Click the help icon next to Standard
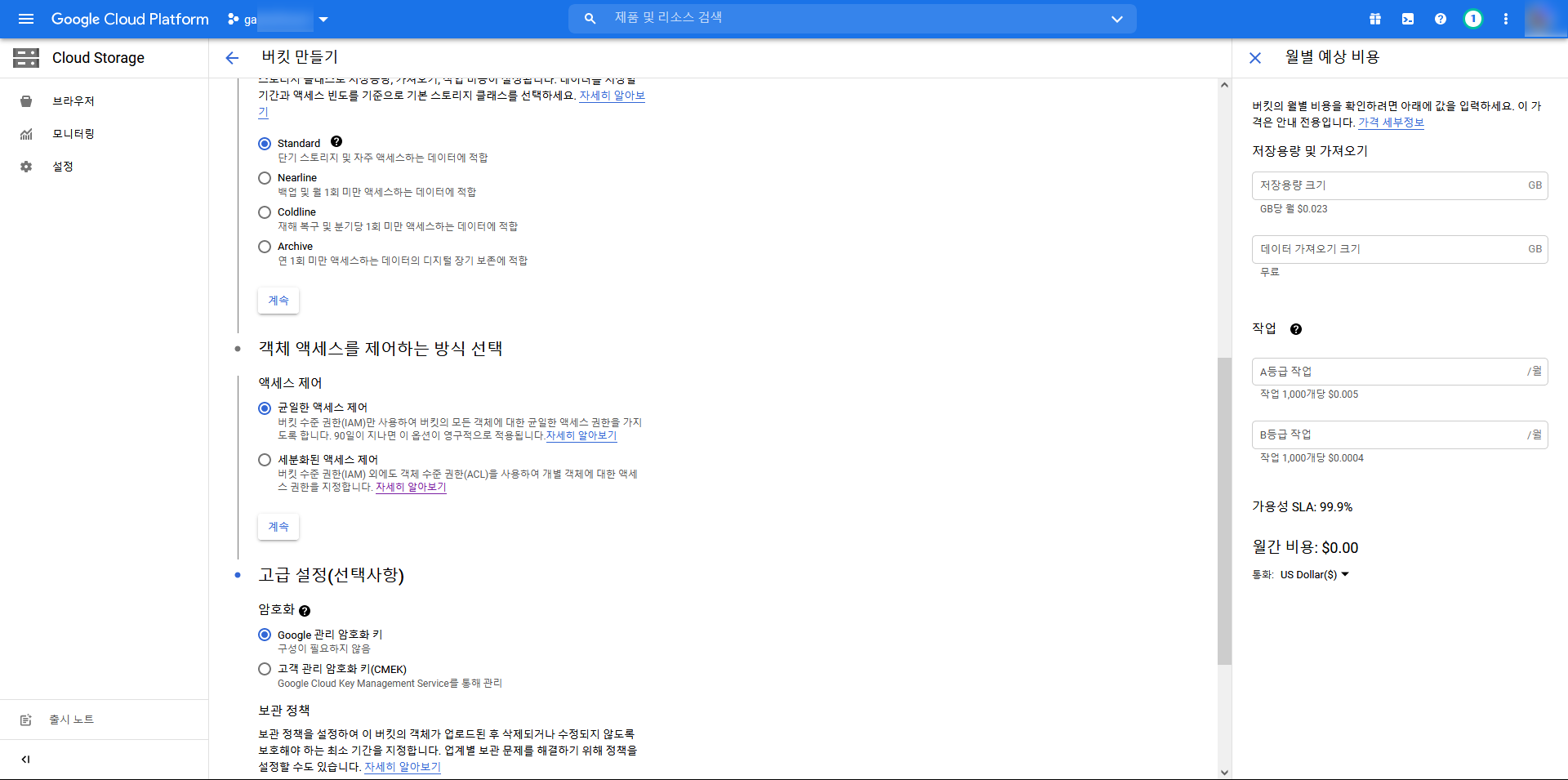The height and width of the screenshot is (780, 1568). coord(336,141)
